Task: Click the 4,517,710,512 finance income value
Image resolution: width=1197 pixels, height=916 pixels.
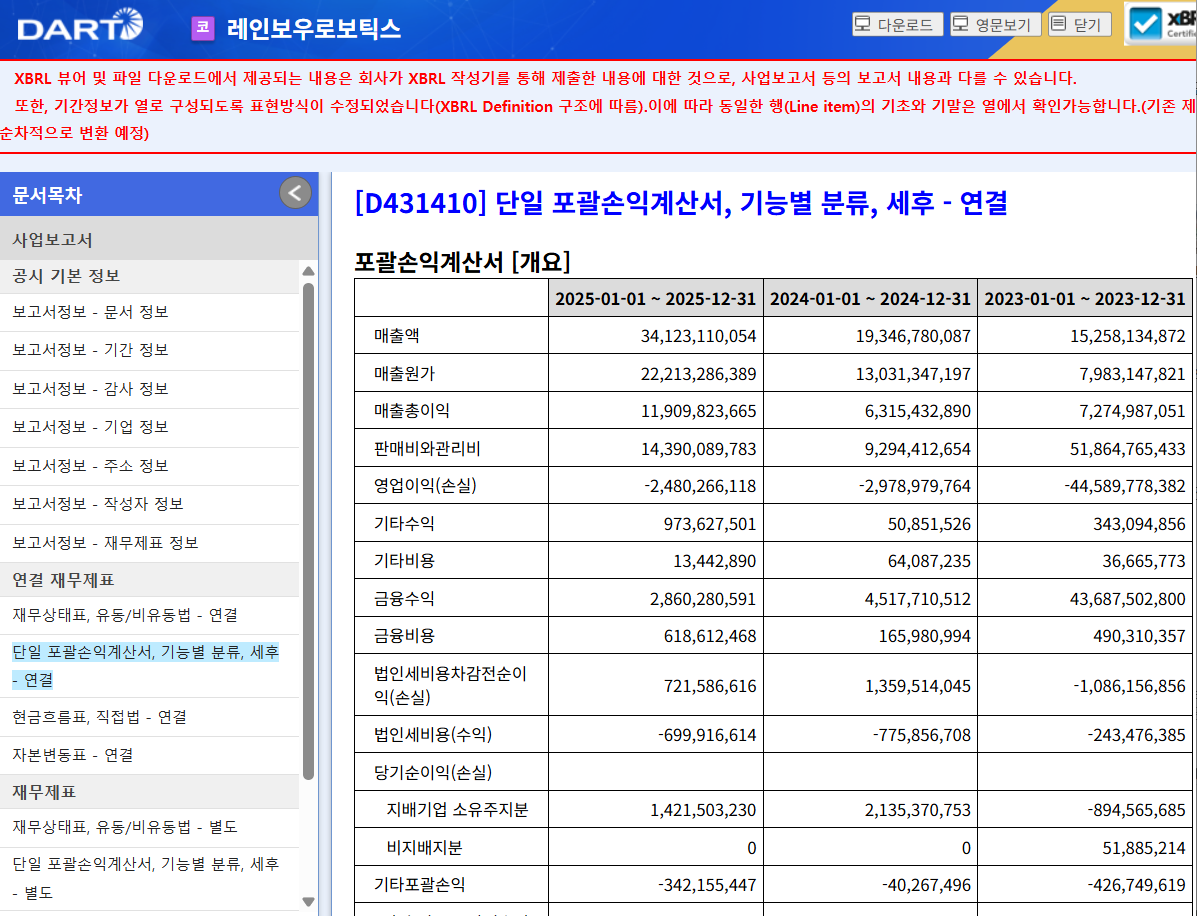Action: [918, 599]
